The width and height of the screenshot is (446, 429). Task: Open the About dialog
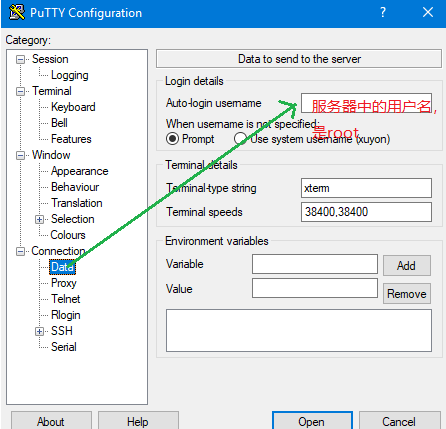pos(51,421)
